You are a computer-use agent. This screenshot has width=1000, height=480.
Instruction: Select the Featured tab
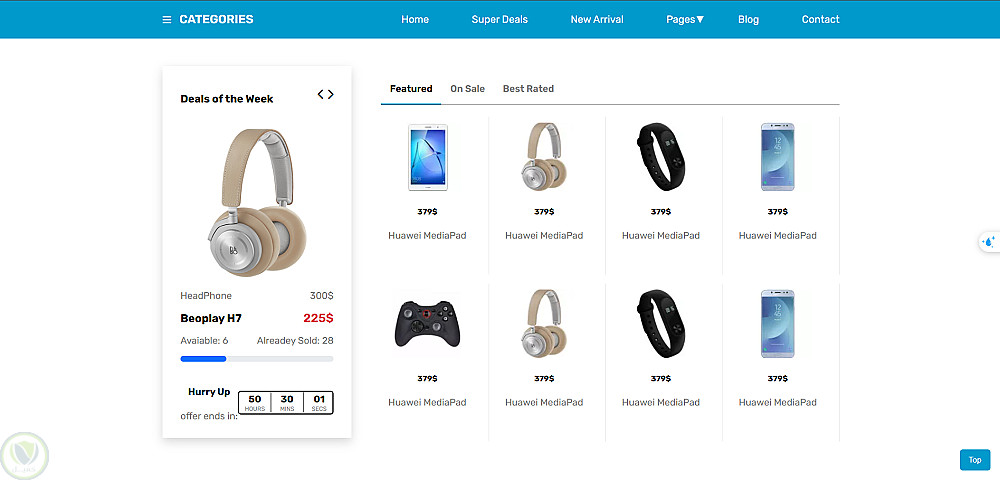coord(411,89)
